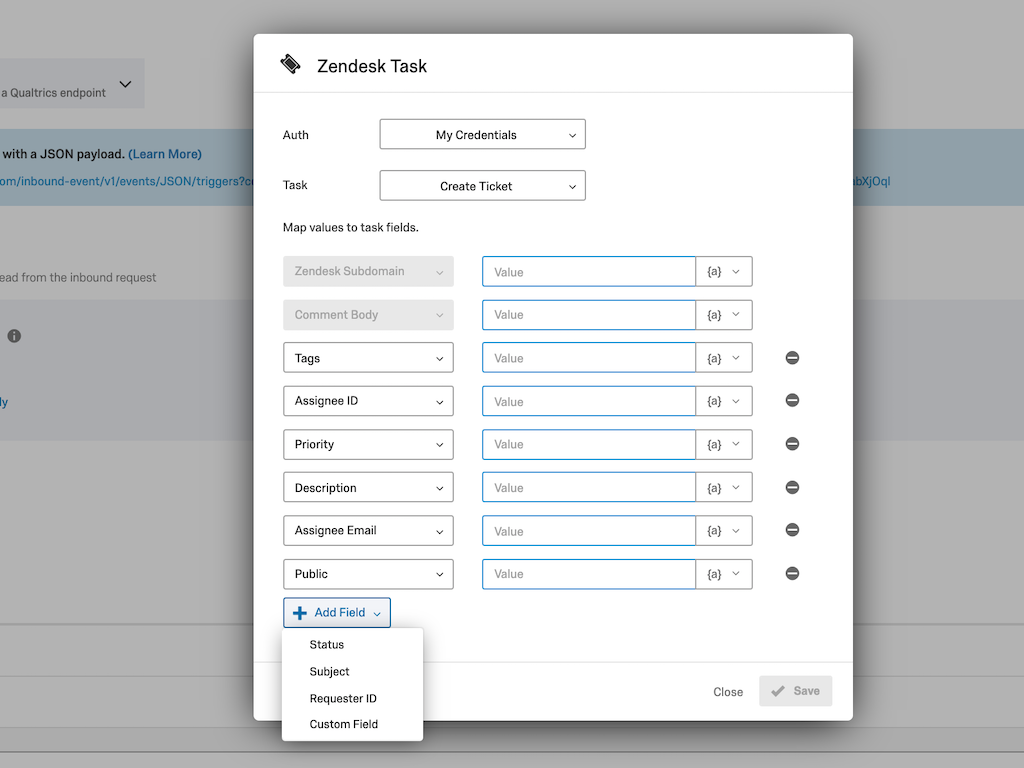Click the Save button

click(x=795, y=691)
